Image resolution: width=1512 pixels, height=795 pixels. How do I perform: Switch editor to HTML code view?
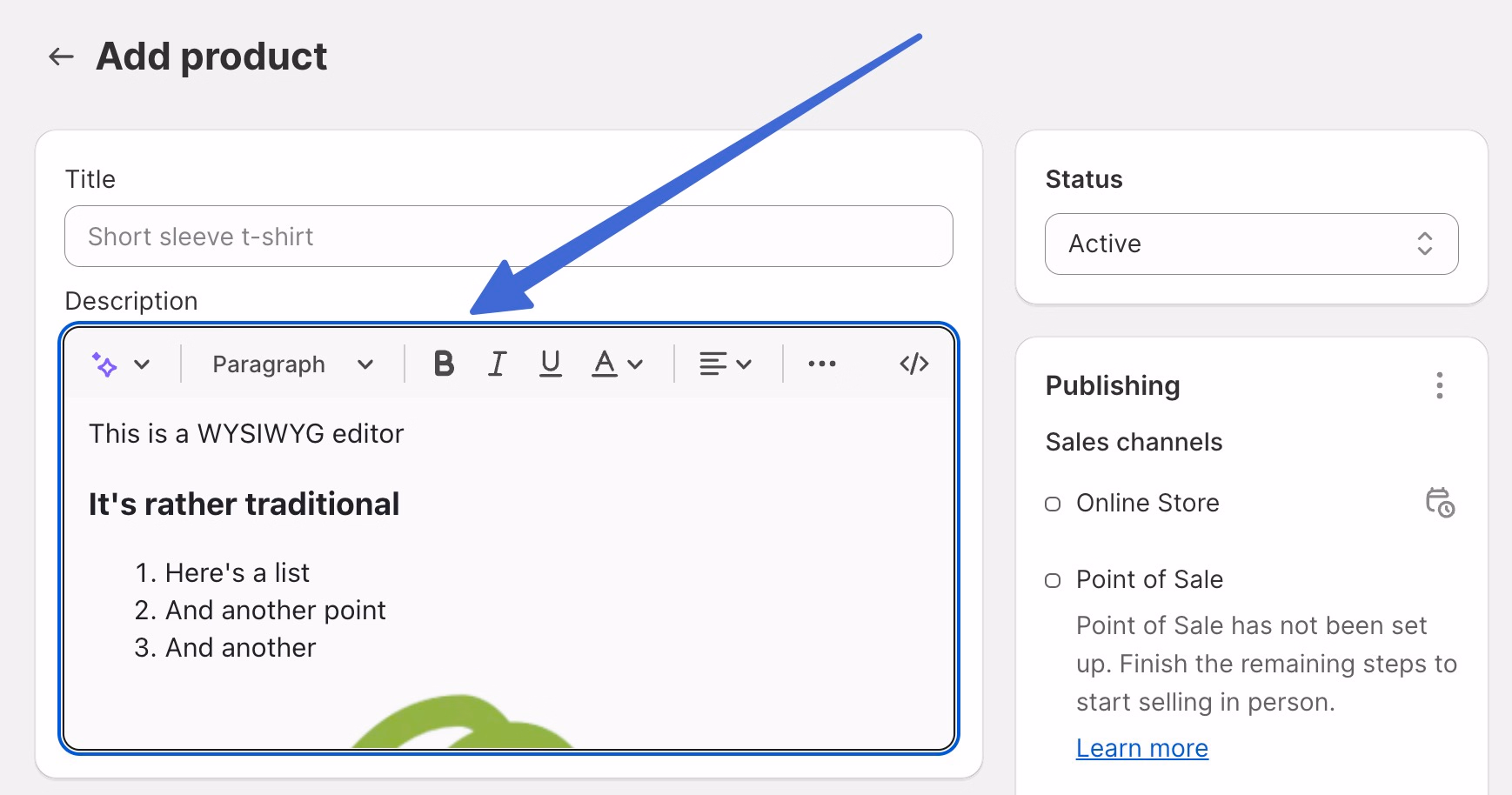913,364
